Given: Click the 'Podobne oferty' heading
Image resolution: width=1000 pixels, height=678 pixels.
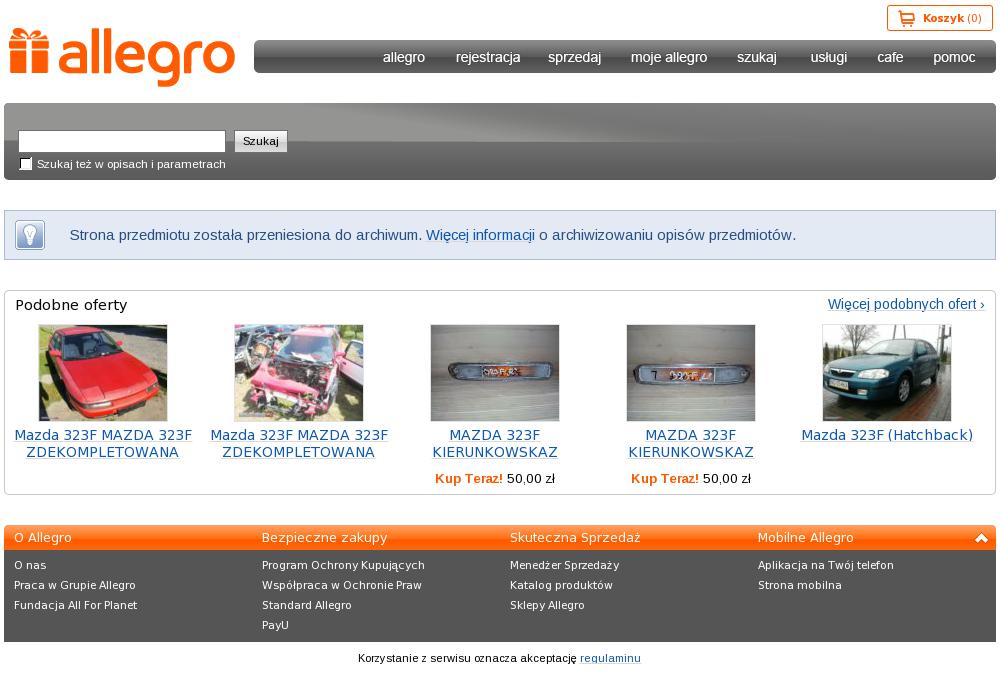Looking at the screenshot, I should [x=71, y=305].
